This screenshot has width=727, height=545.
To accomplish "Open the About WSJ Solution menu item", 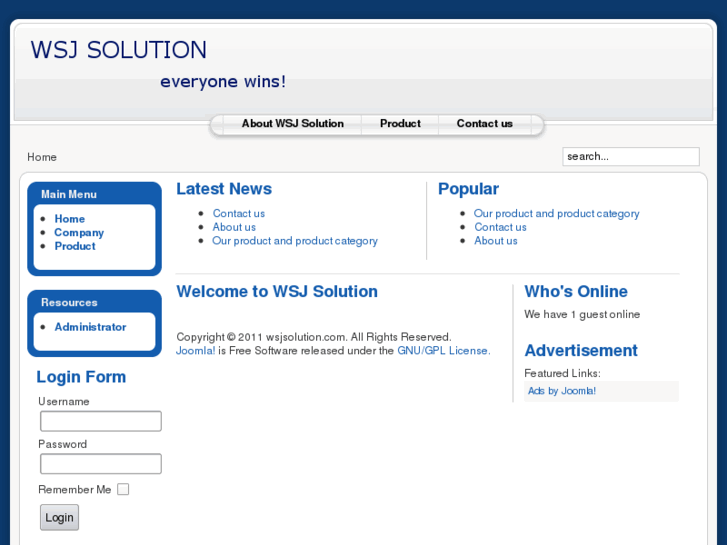I will (293, 123).
